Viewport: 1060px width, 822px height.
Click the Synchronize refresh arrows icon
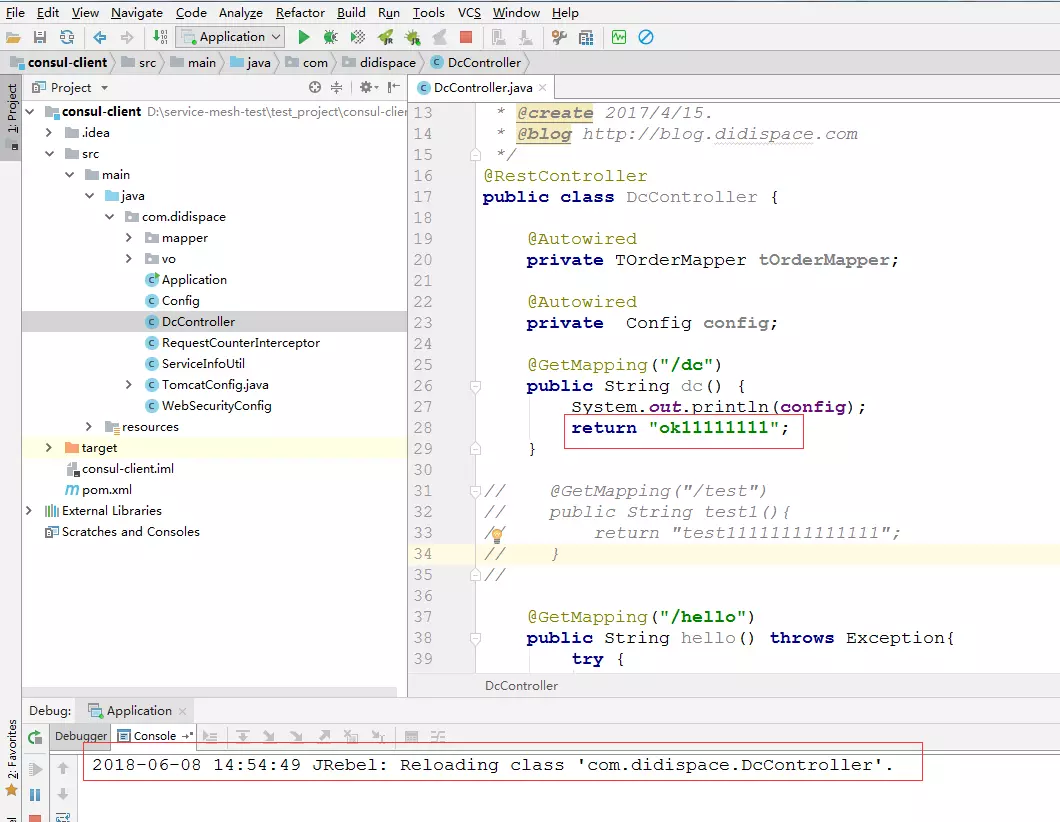(66, 37)
